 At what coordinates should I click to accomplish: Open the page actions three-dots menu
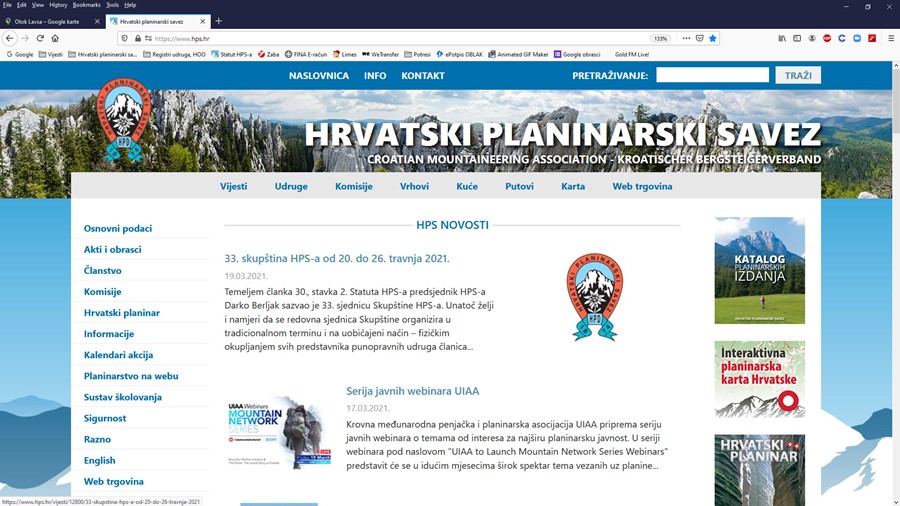(686, 38)
